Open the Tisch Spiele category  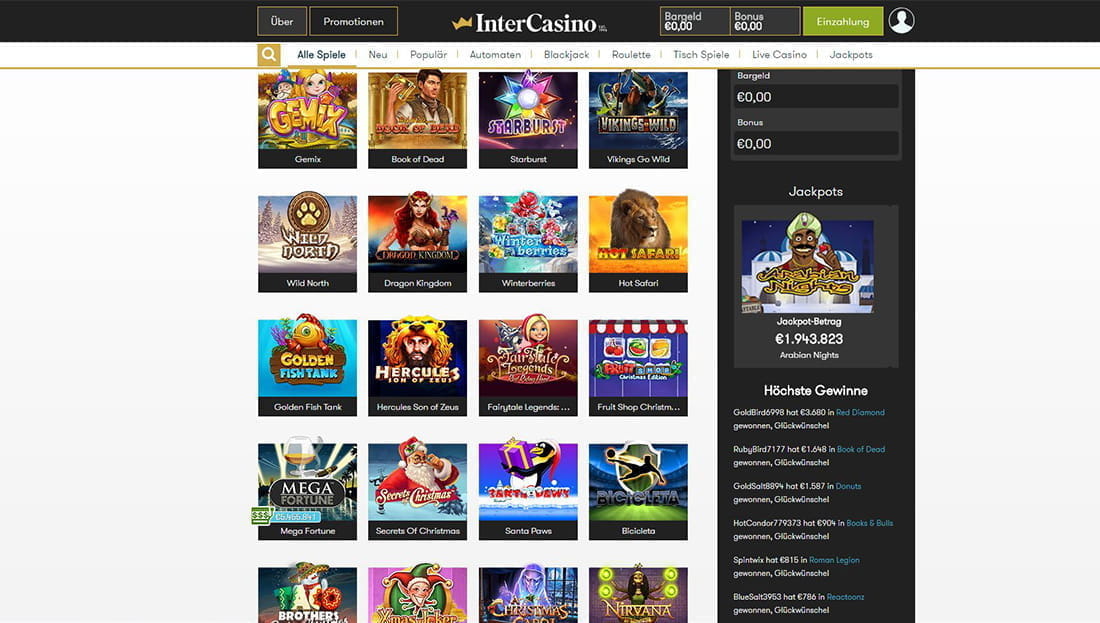click(x=701, y=55)
